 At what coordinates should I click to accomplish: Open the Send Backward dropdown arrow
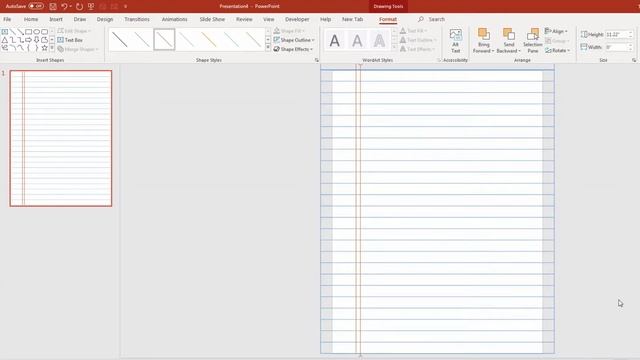point(519,51)
